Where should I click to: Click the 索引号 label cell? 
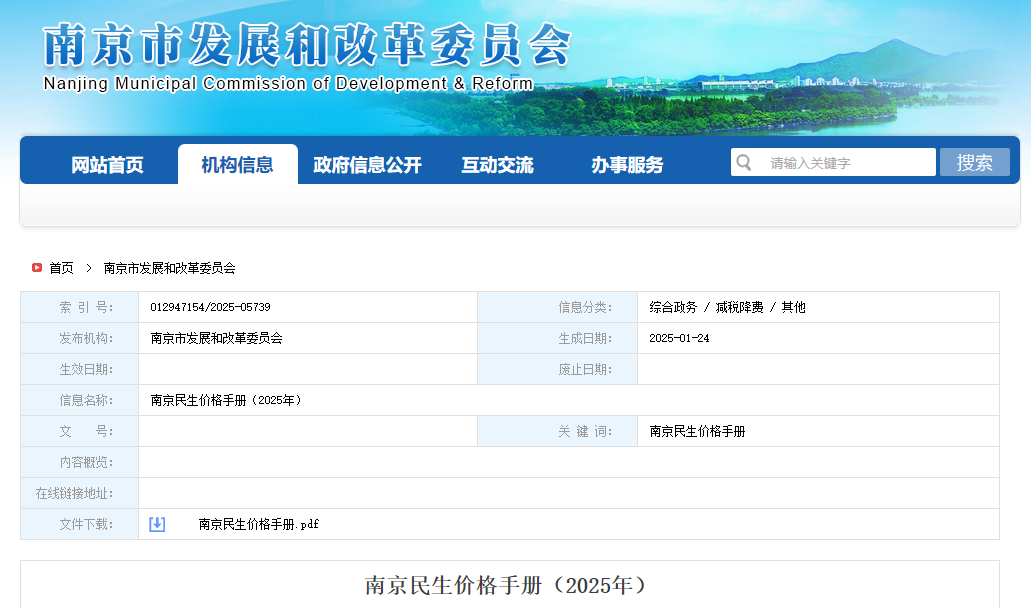point(80,307)
